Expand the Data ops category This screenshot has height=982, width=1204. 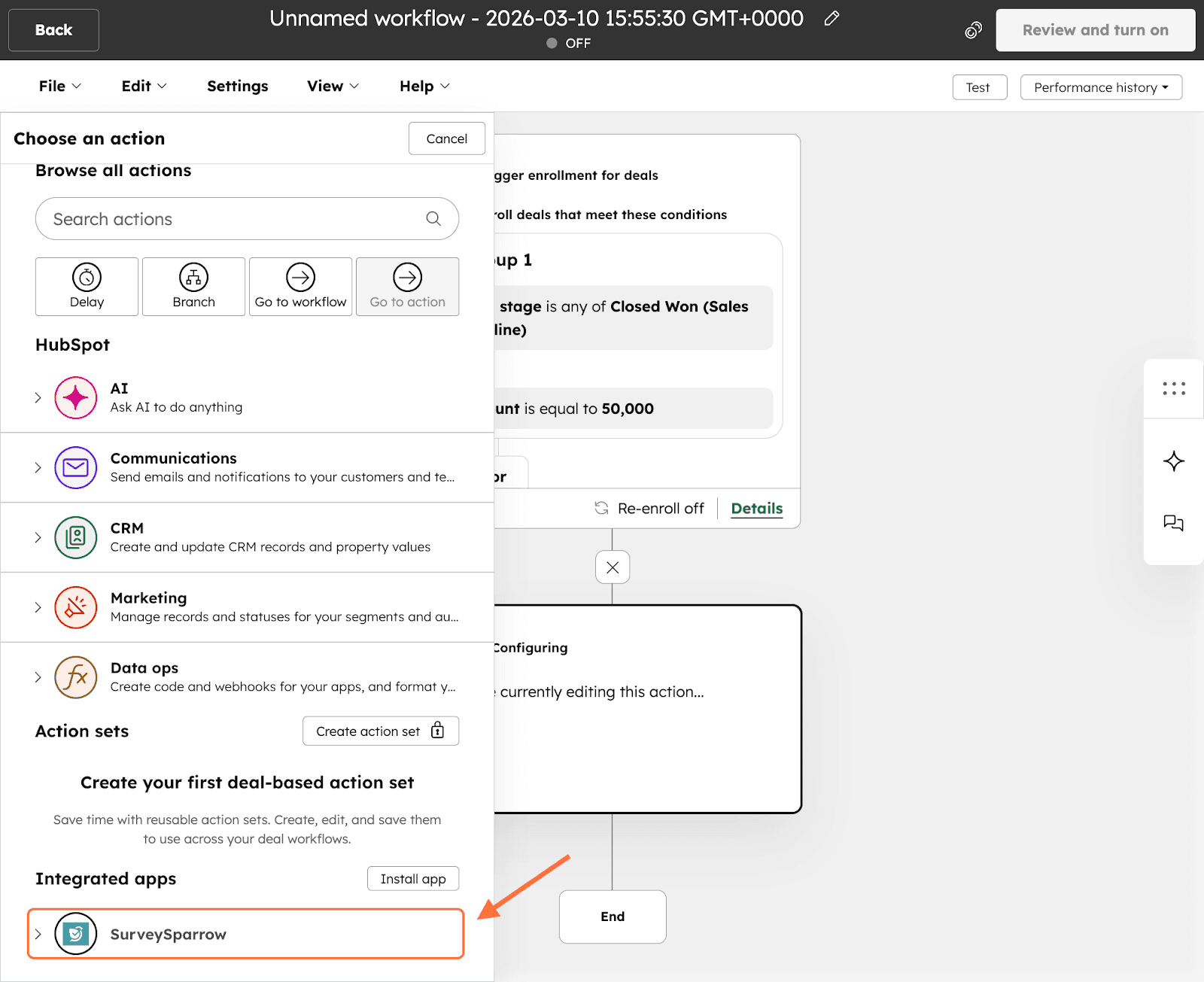coord(38,677)
